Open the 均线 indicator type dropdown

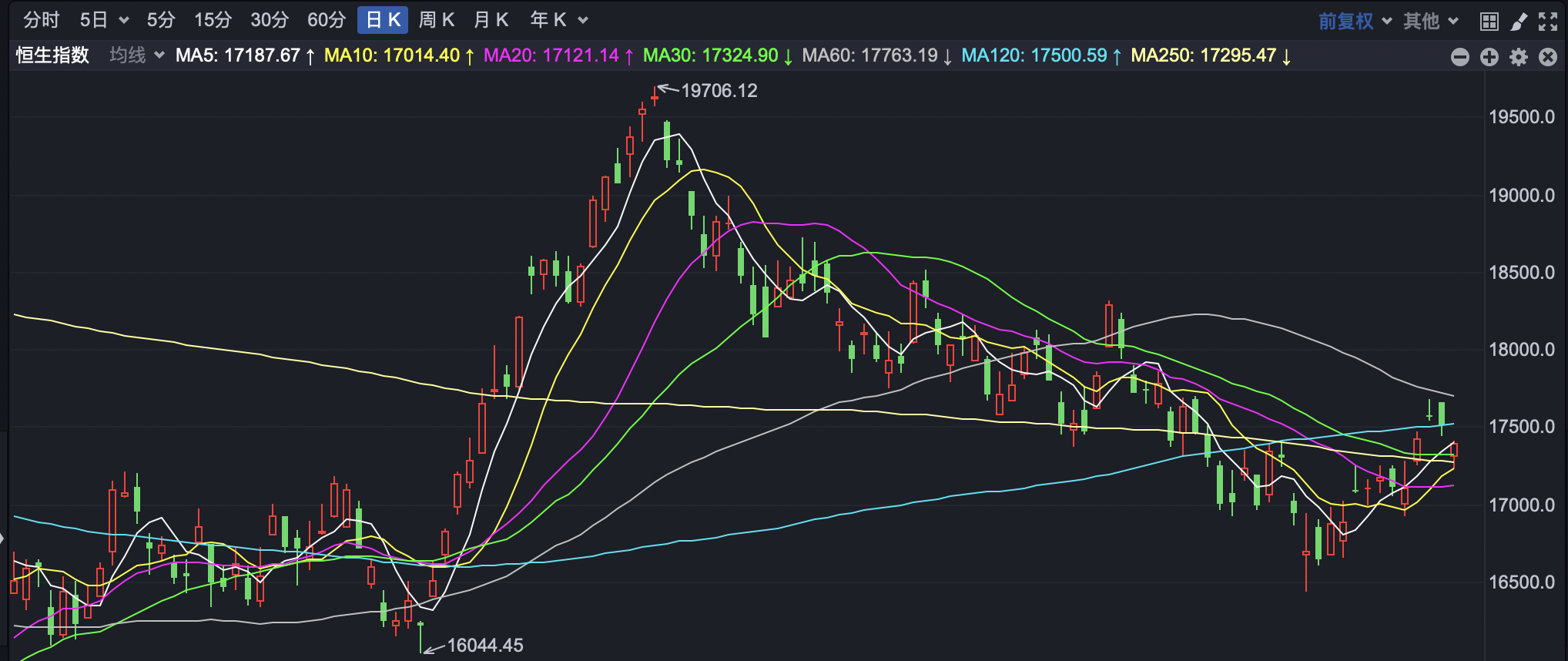point(137,55)
